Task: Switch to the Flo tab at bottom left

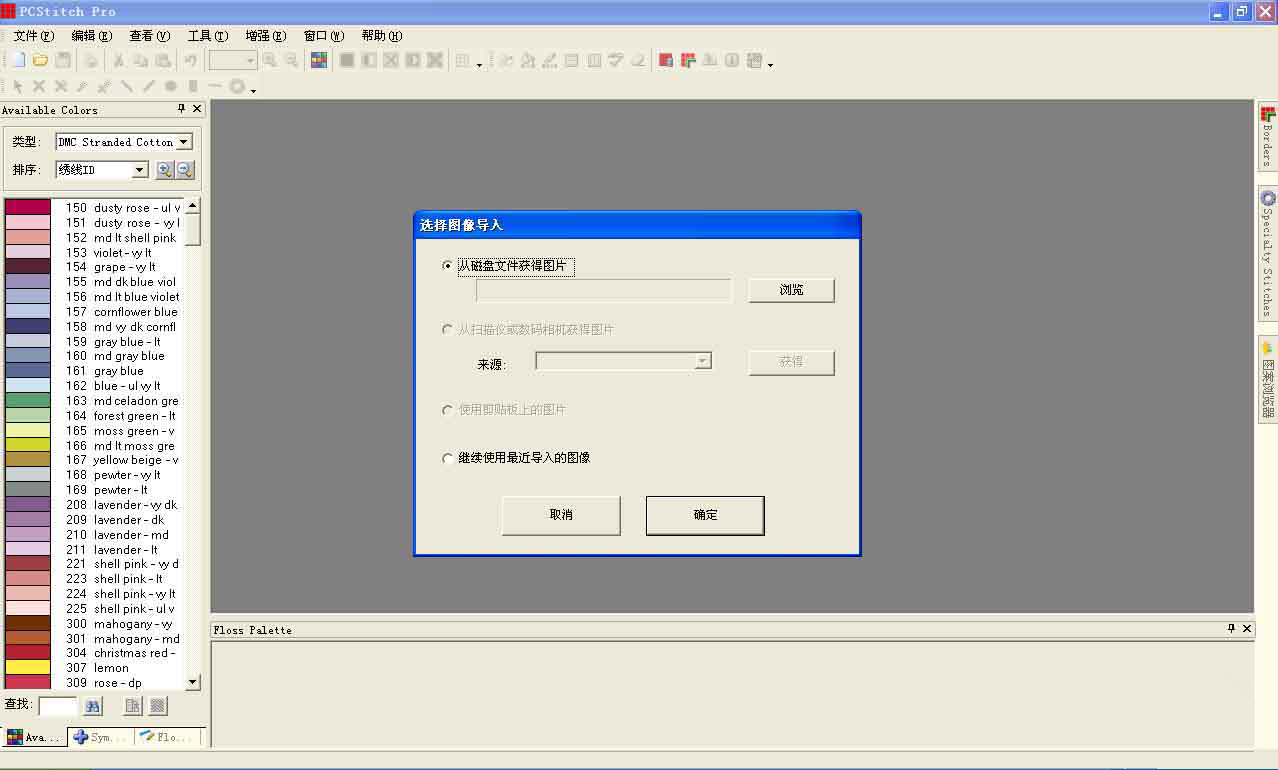Action: click(166, 737)
